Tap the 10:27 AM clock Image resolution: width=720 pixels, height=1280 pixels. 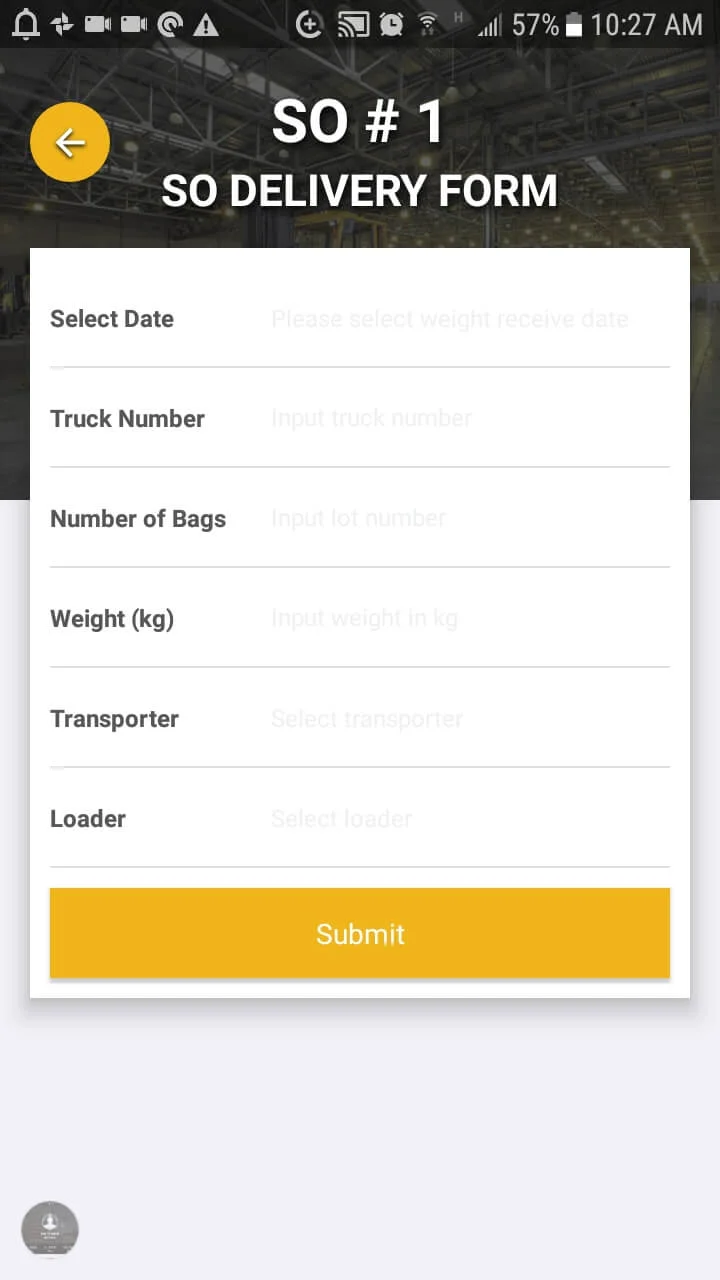coord(647,25)
